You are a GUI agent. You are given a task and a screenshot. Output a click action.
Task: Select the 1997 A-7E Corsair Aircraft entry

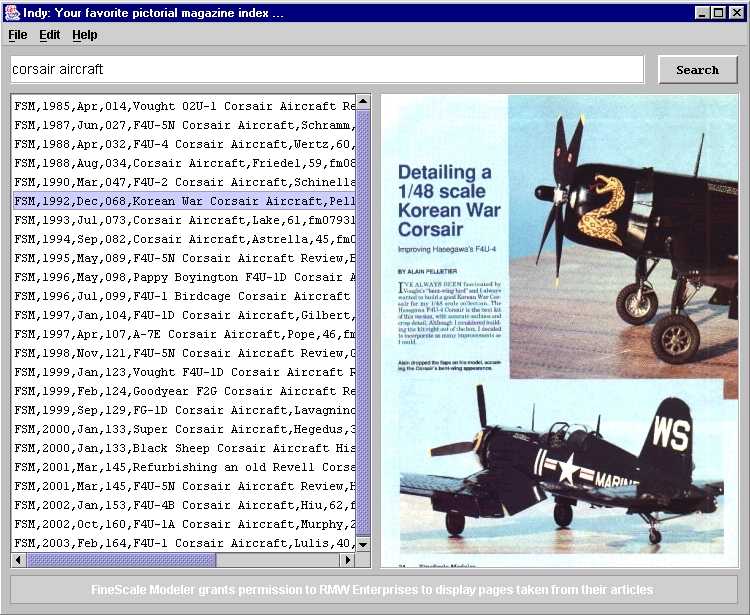[x=184, y=334]
